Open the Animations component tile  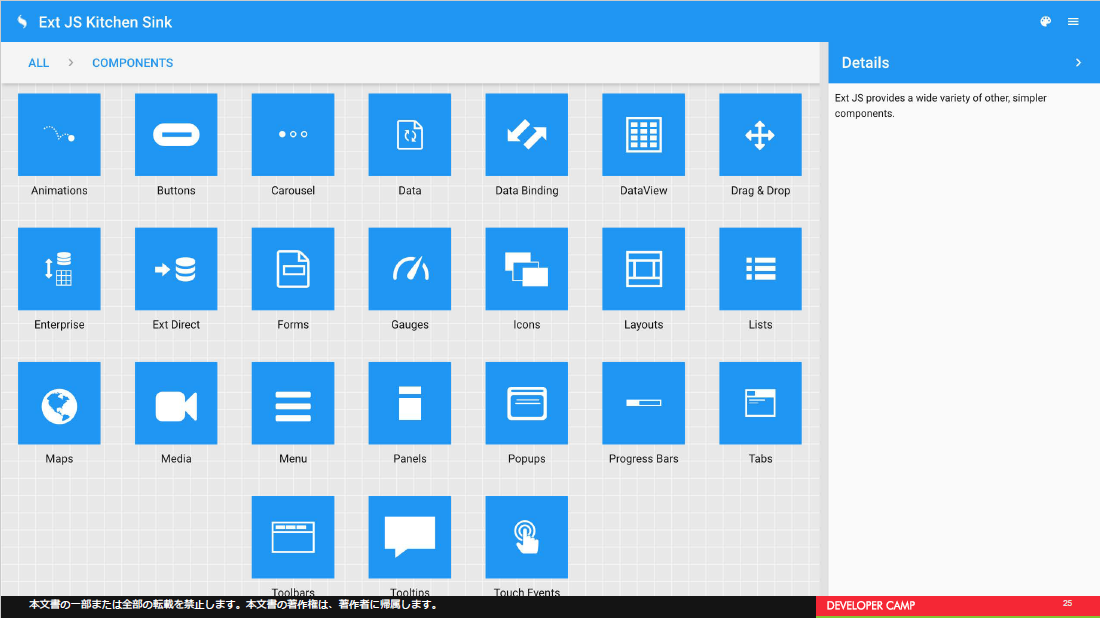coord(59,135)
